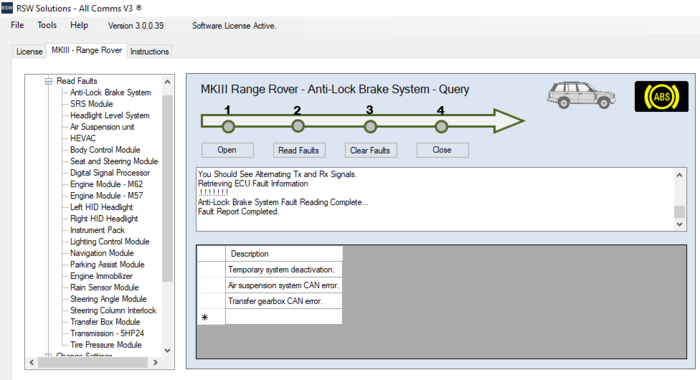Open the Tools menu
700x380 pixels.
pyautogui.click(x=47, y=25)
